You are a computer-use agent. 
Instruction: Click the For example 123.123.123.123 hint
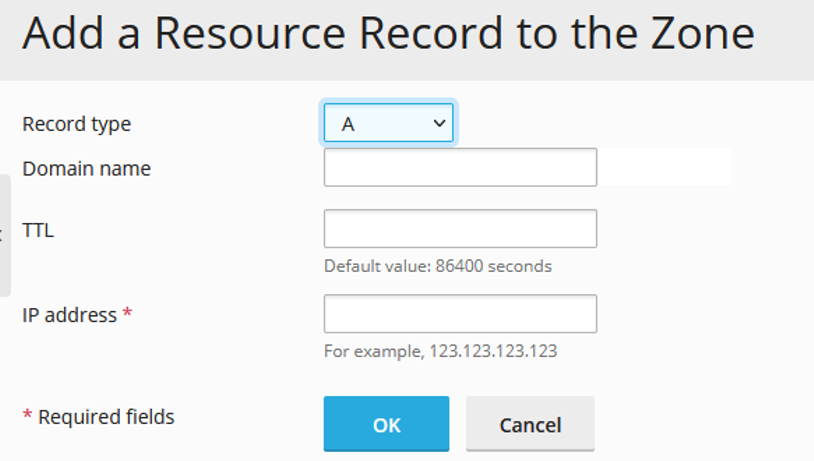[440, 351]
